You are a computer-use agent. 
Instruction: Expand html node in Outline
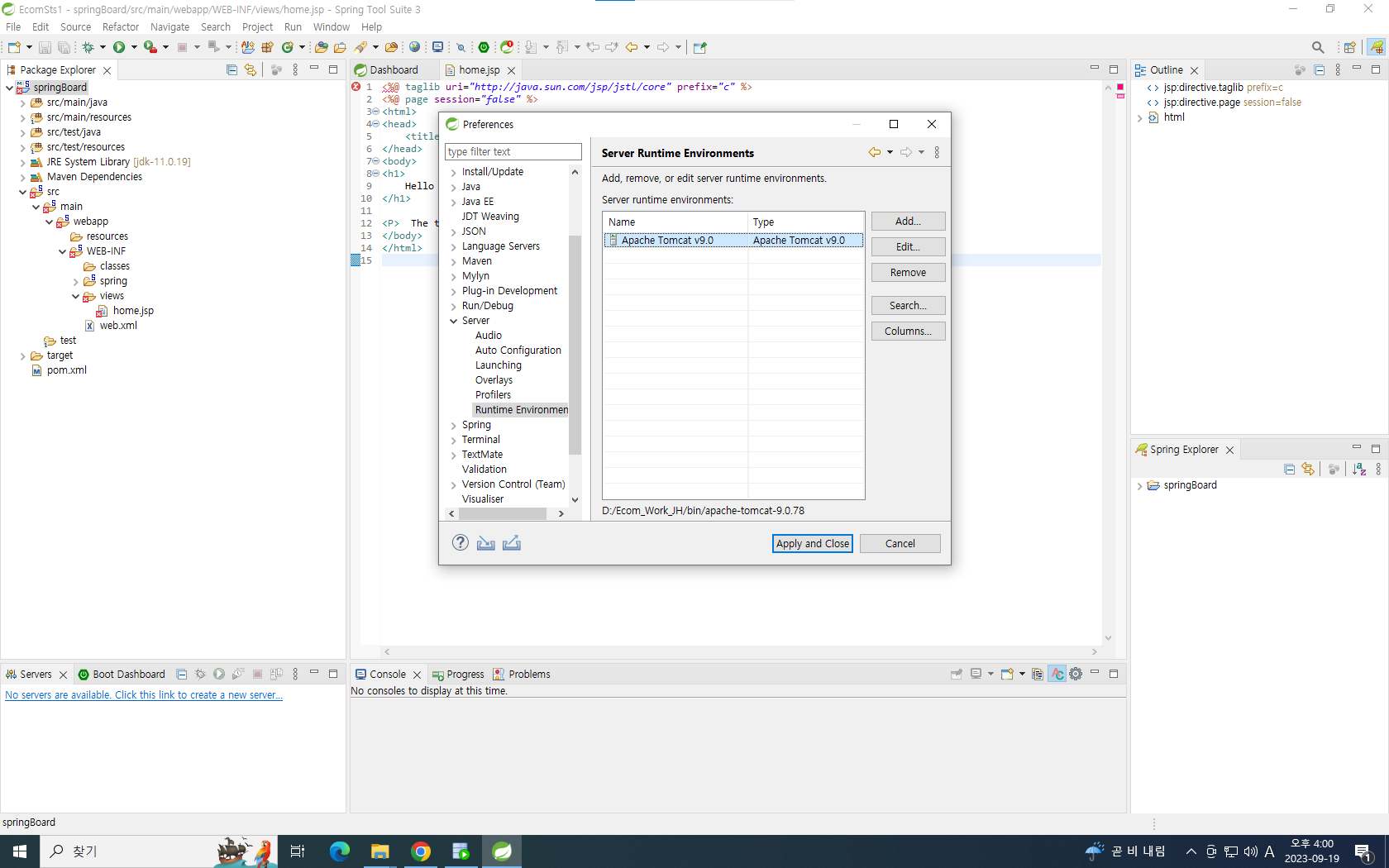pos(1139,118)
